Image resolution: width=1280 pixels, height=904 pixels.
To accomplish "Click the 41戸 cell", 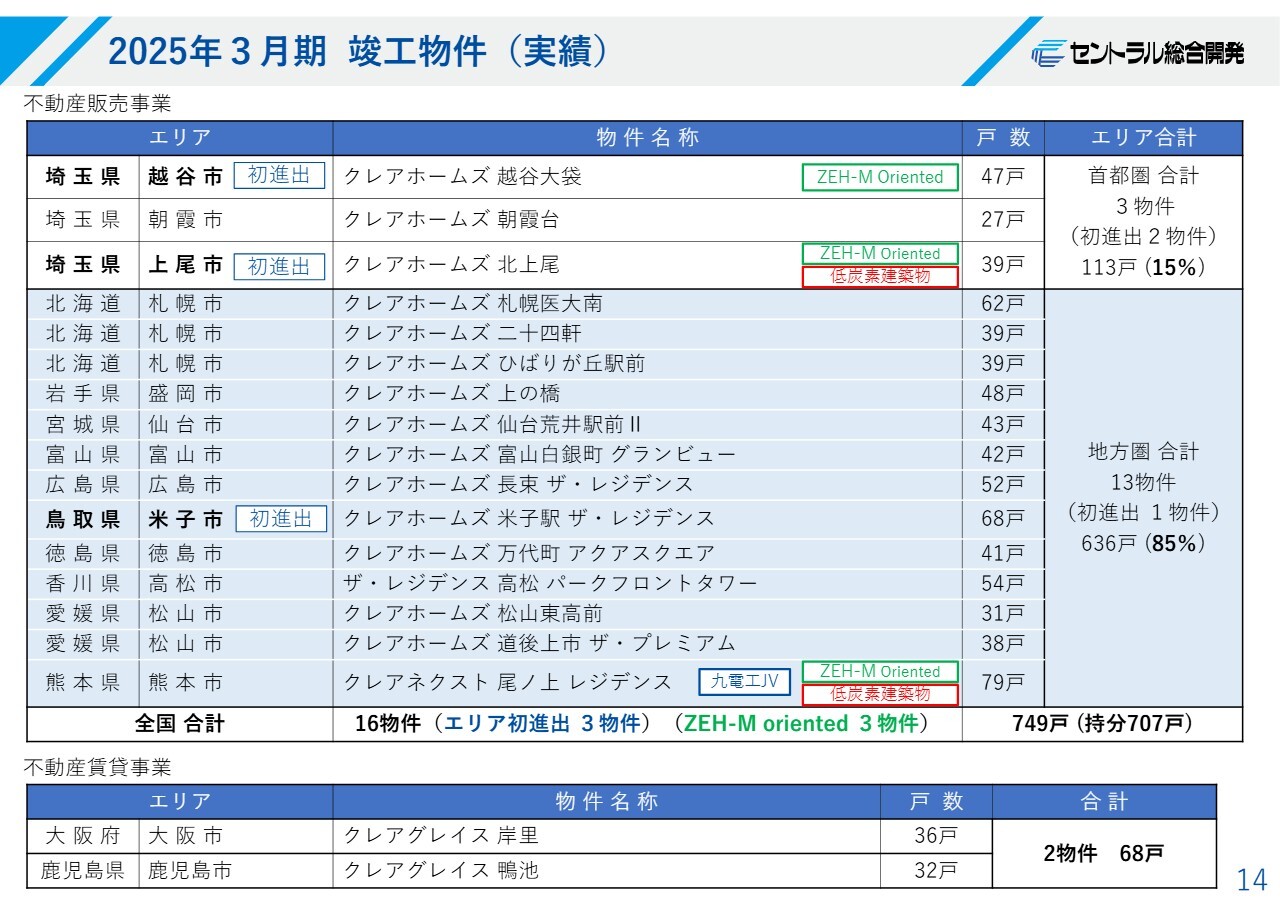I will (x=1003, y=553).
